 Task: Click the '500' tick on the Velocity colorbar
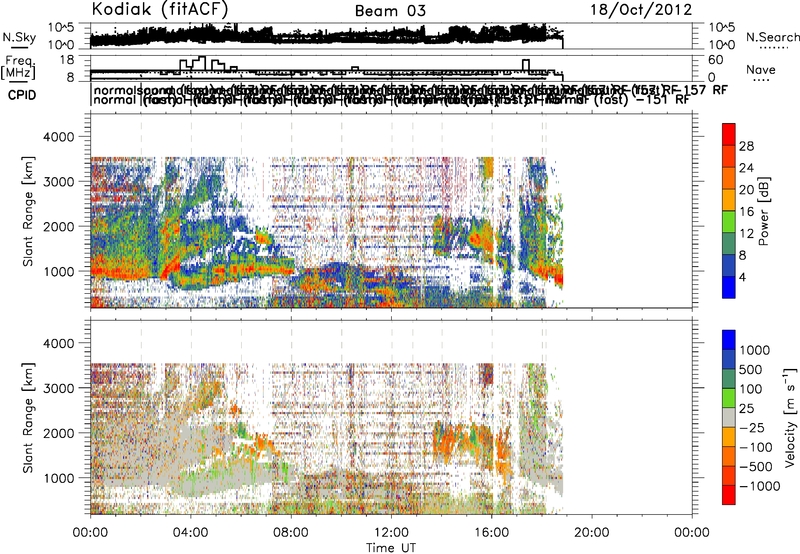click(x=751, y=369)
